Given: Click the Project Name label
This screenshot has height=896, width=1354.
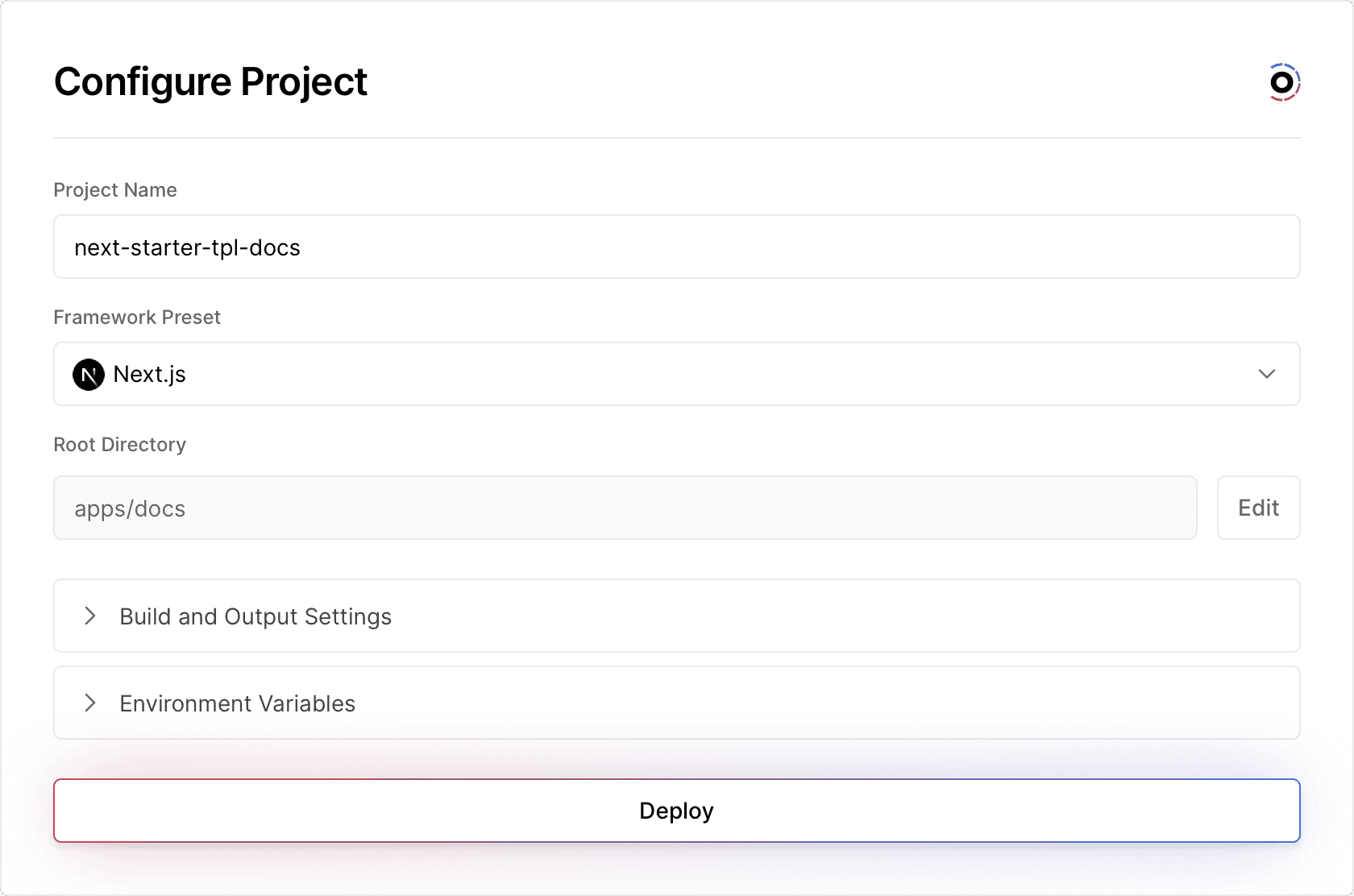Looking at the screenshot, I should point(115,190).
